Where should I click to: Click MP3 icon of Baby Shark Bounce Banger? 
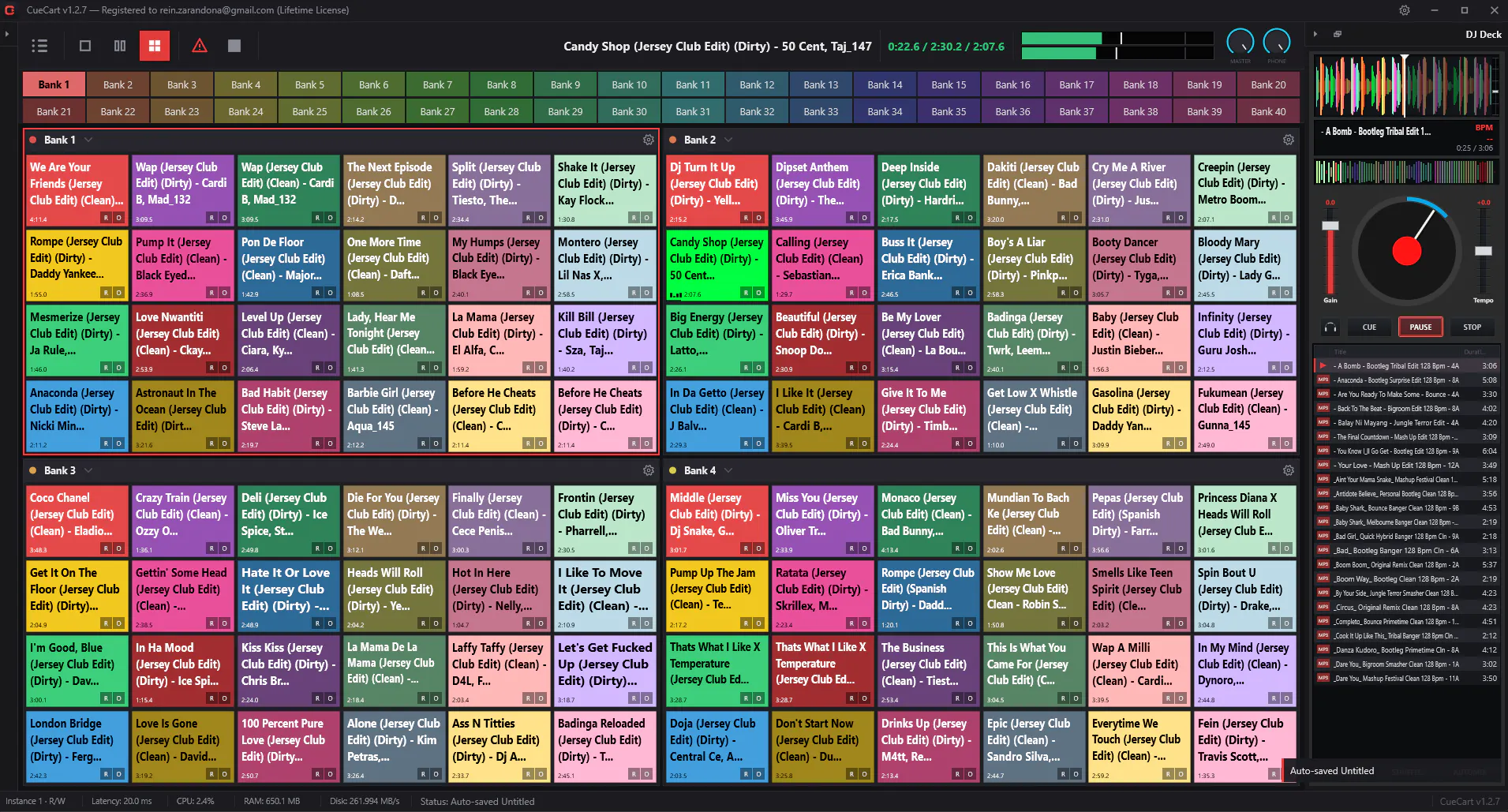point(1323,508)
